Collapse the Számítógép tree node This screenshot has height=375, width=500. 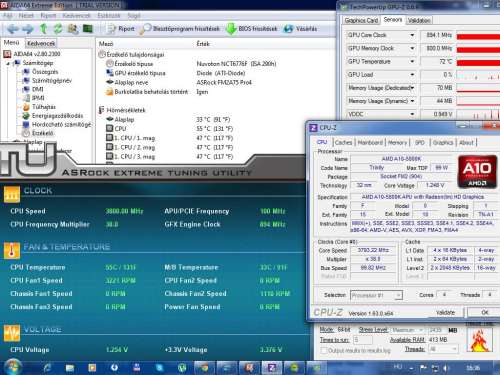(8, 63)
